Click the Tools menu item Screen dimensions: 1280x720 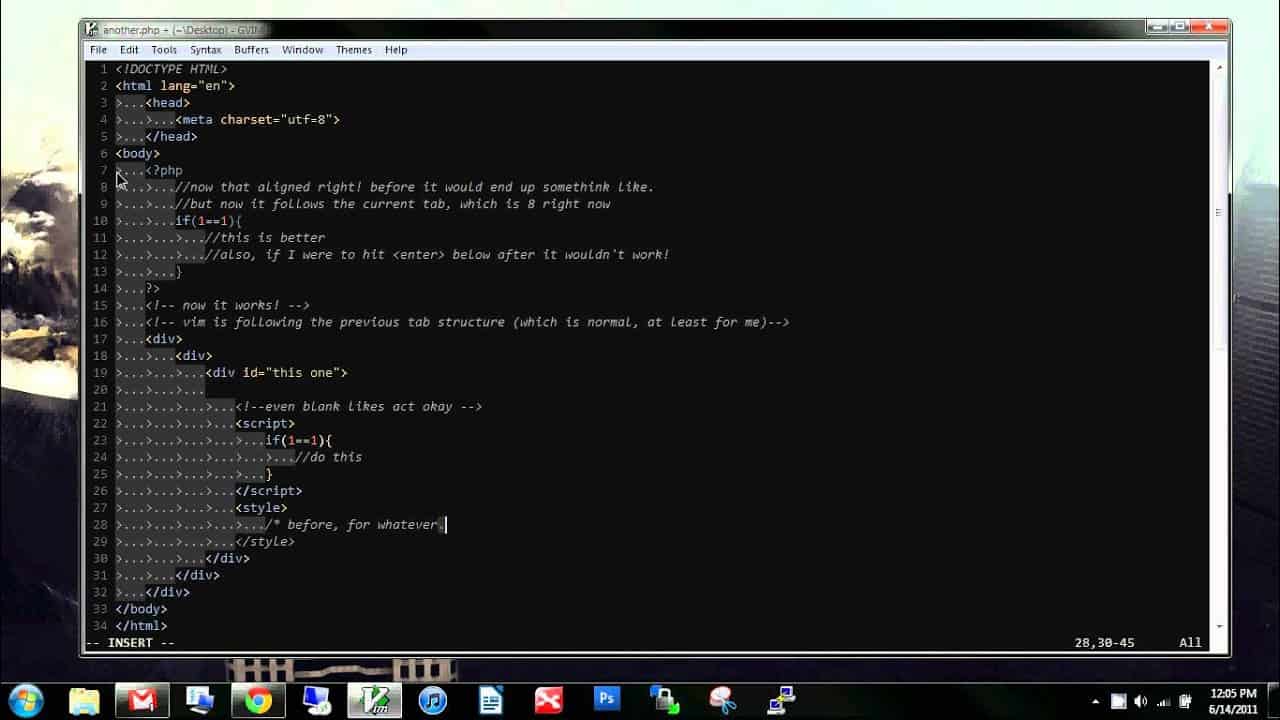(x=164, y=50)
